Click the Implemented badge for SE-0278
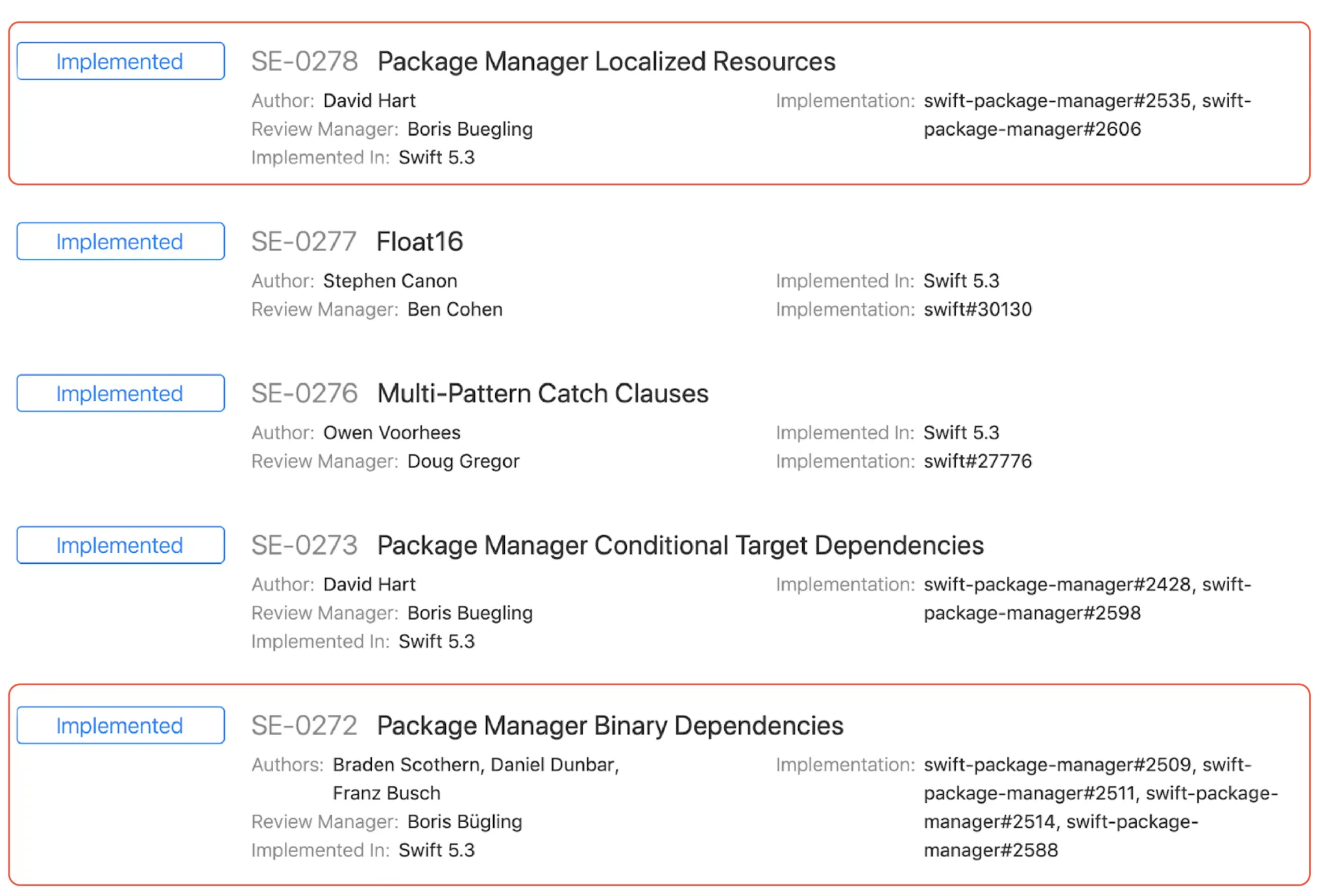This screenshot has width=1329, height=896. pyautogui.click(x=119, y=62)
